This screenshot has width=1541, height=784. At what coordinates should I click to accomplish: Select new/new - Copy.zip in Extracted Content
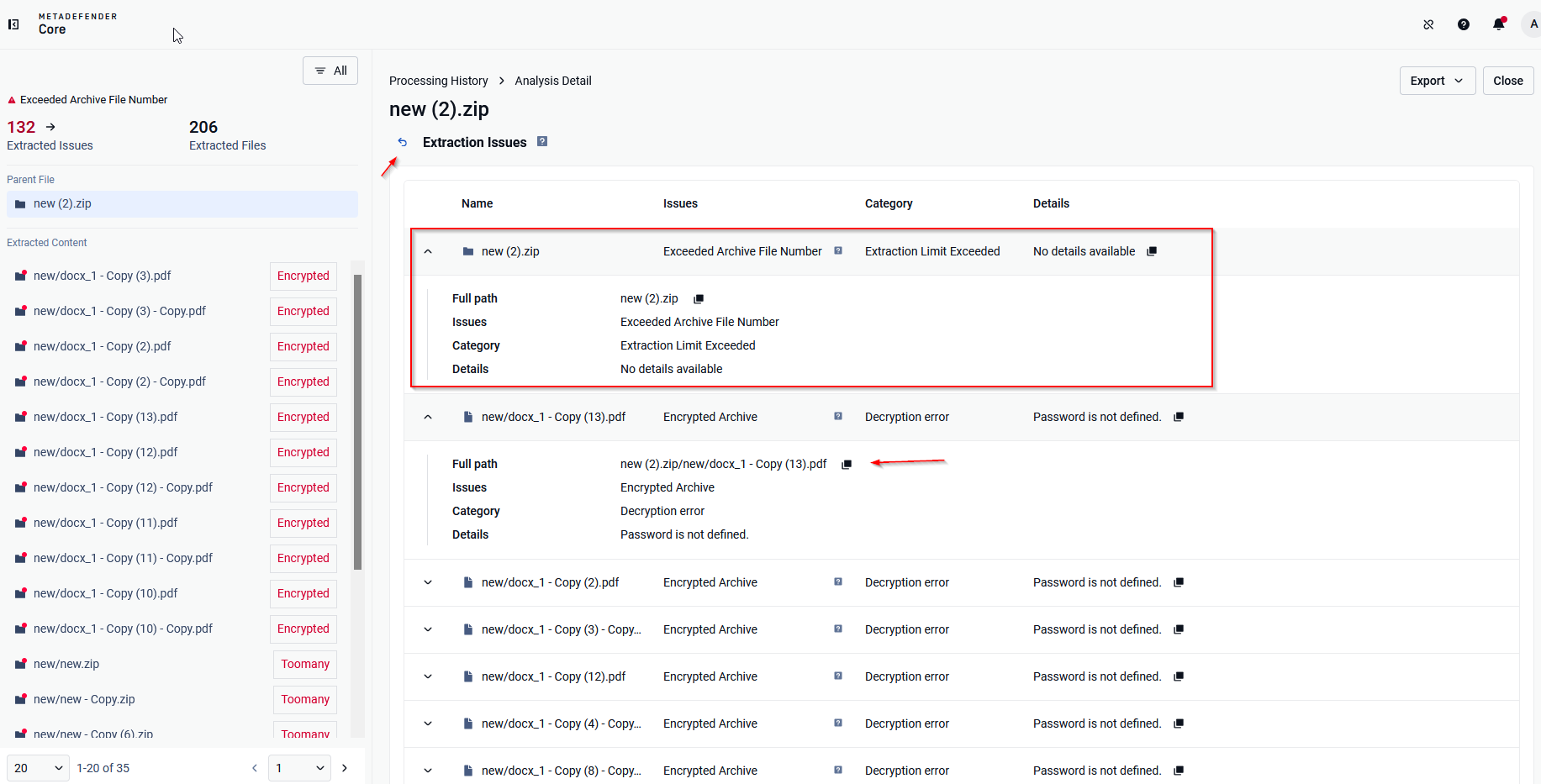tap(84, 699)
